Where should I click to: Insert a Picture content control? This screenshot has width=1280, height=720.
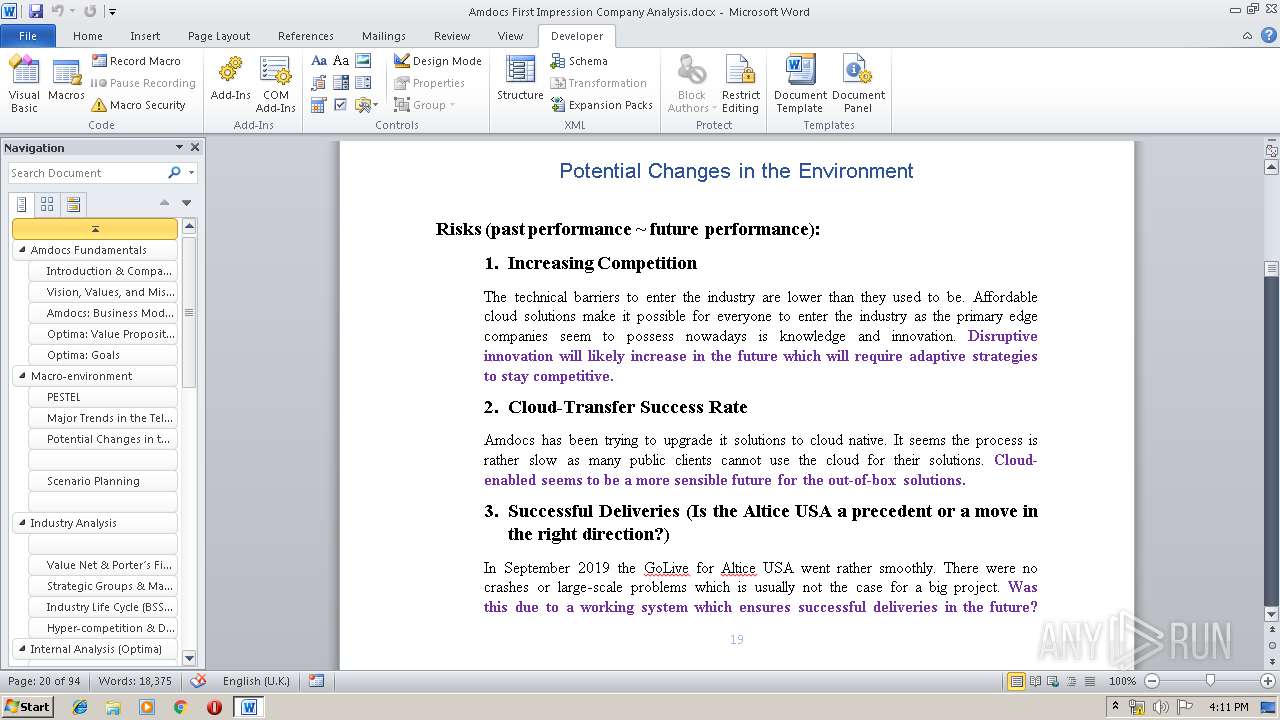[363, 61]
